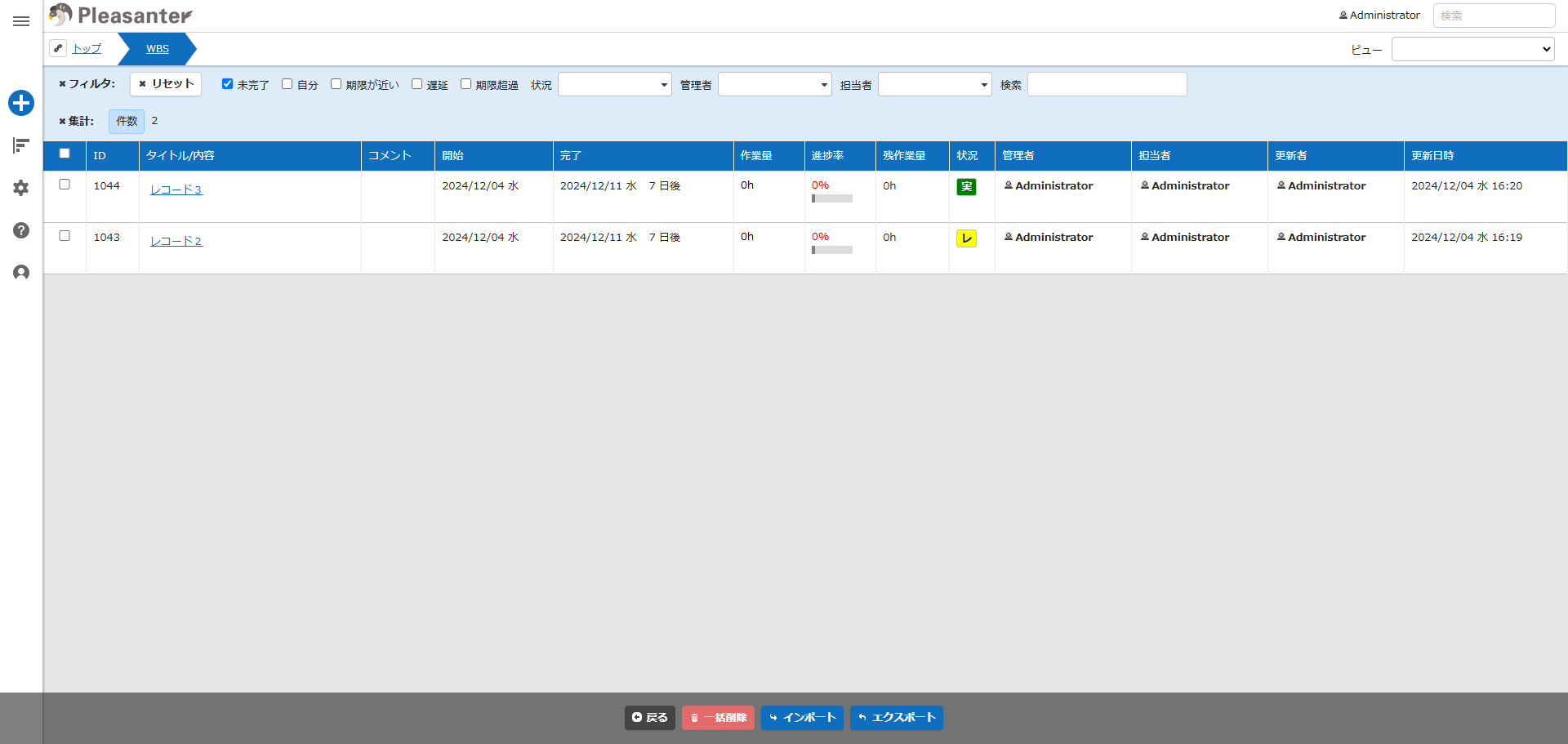Click the エクスポート button
The width and height of the screenshot is (1568, 744).
tap(897, 718)
